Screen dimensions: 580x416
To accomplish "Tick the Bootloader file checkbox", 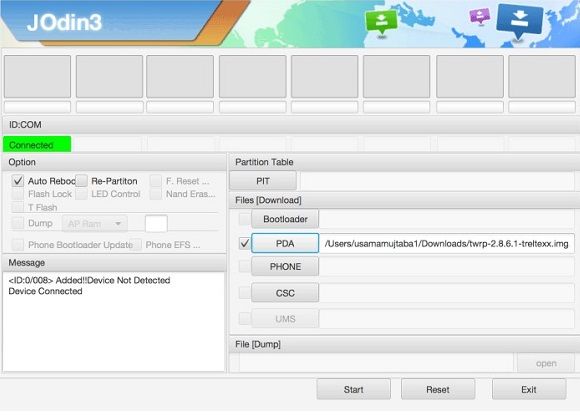I will (x=245, y=219).
